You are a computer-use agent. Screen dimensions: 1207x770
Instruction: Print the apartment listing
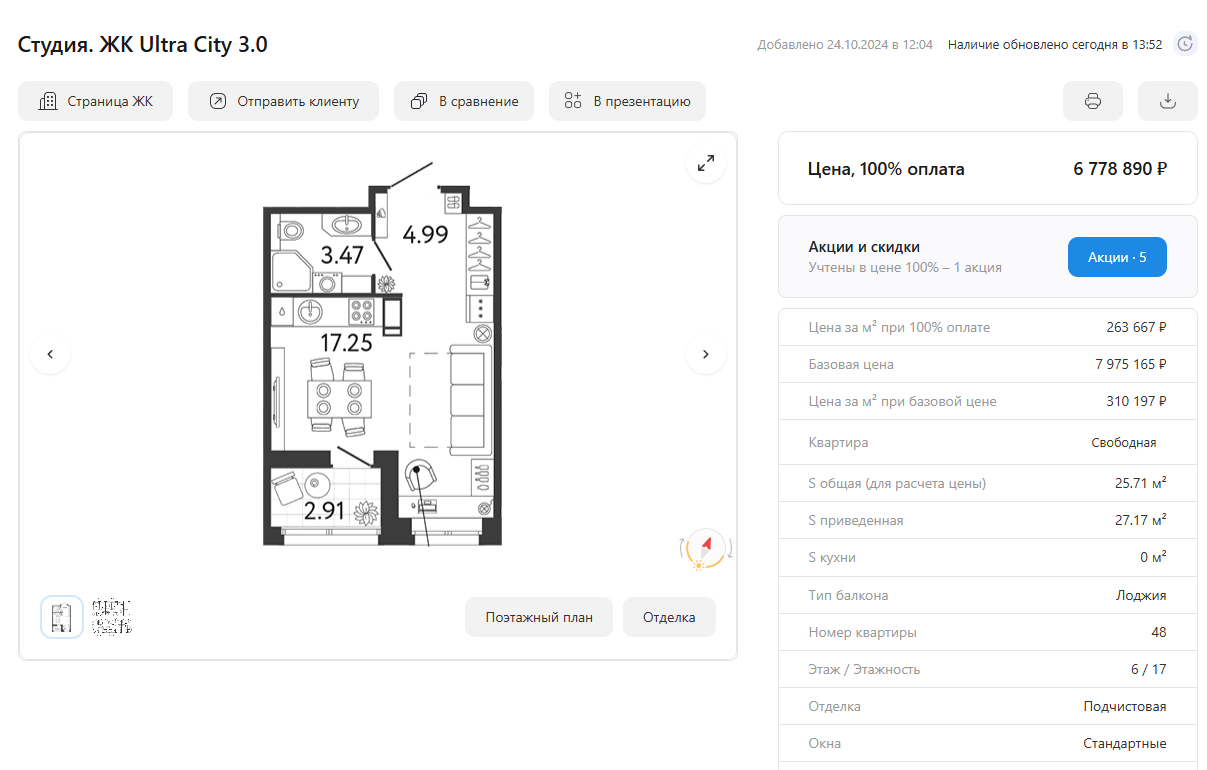1093,101
